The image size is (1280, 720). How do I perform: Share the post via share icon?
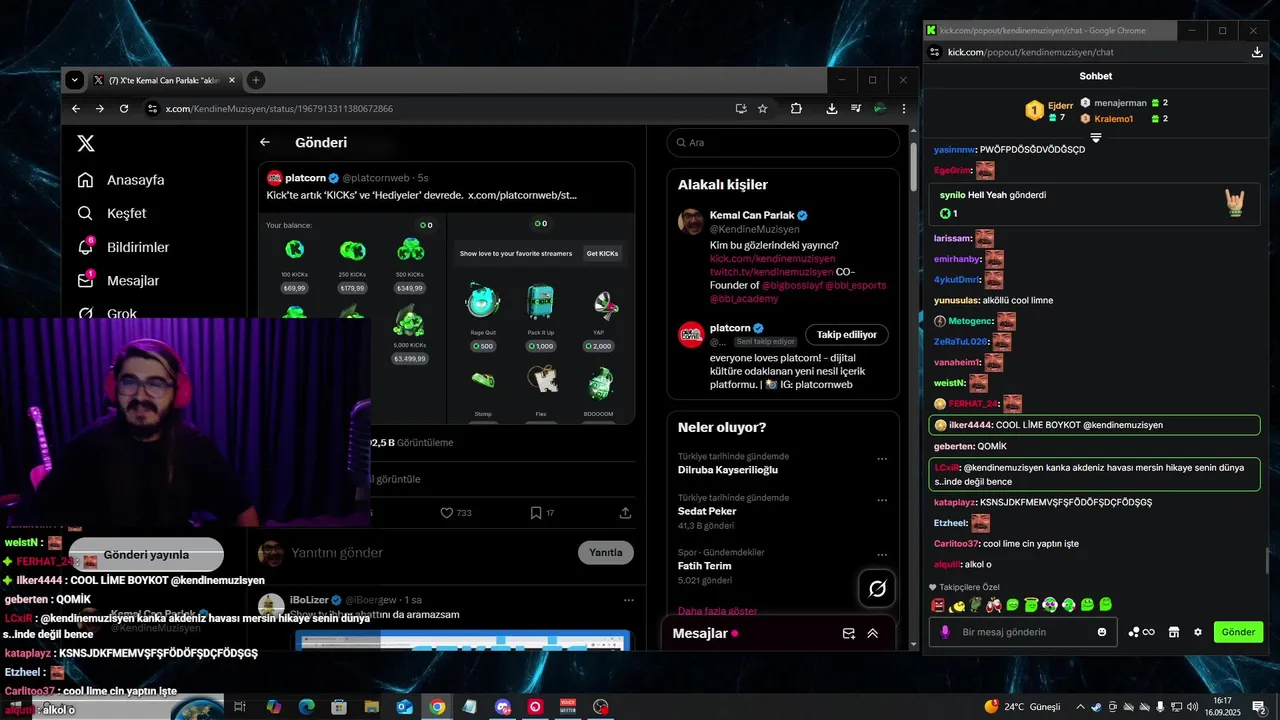625,513
